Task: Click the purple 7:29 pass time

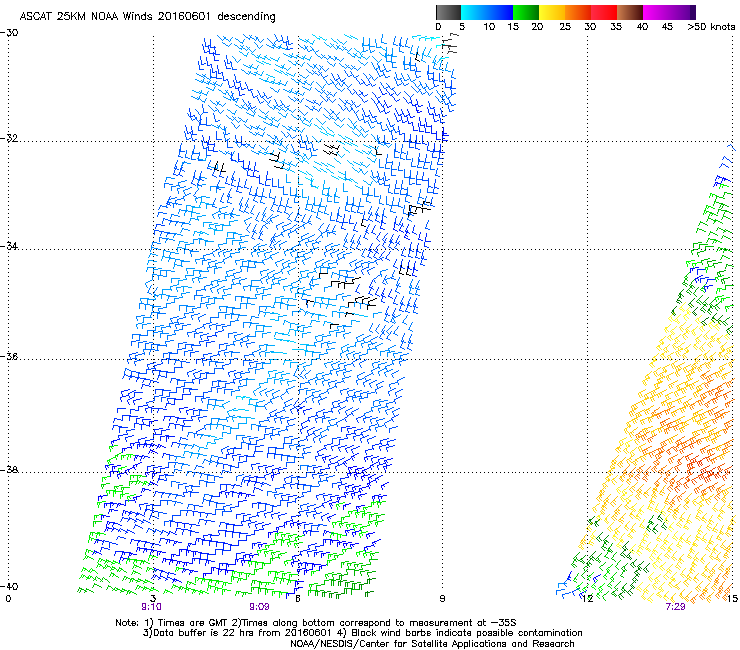Action: pos(675,607)
